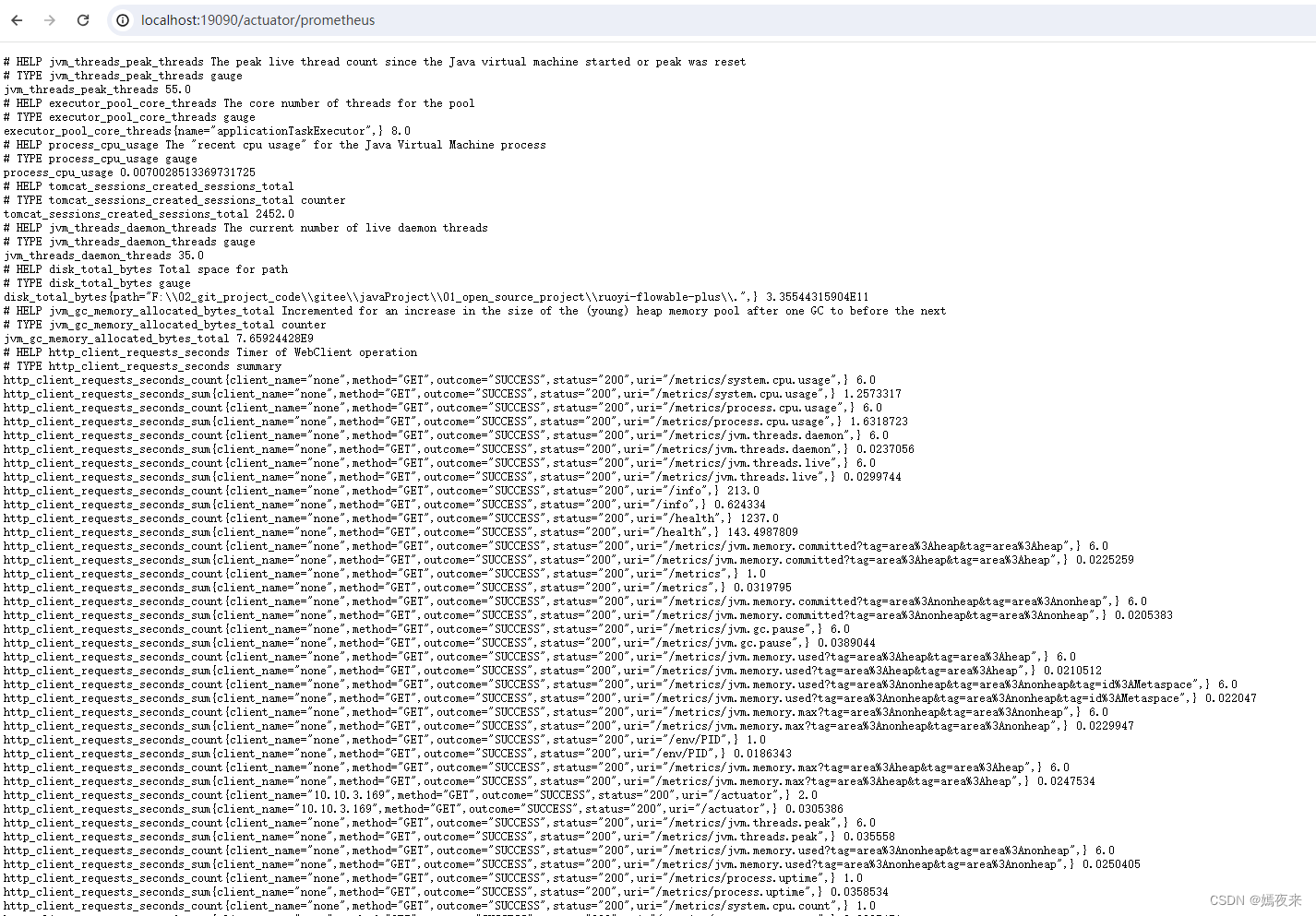Screen dimensions: 1316x916
Task: Click the jvm.threads.peak sum line 0.035558
Action: pyautogui.click(x=449, y=837)
